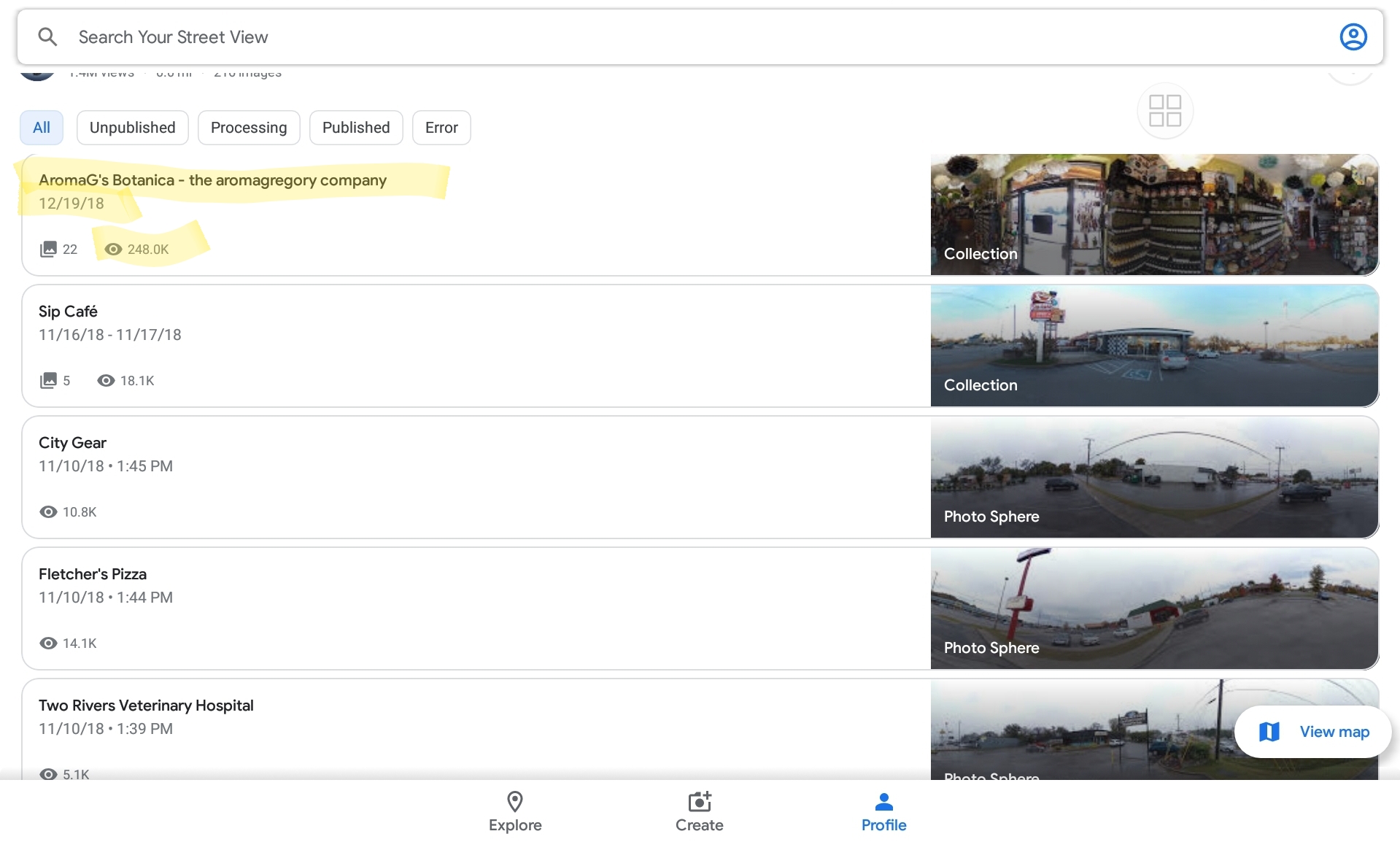Viewport: 1400px width, 850px height.
Task: Click the 11/10/18 • 1:45 PM timestamp
Action: click(x=106, y=466)
